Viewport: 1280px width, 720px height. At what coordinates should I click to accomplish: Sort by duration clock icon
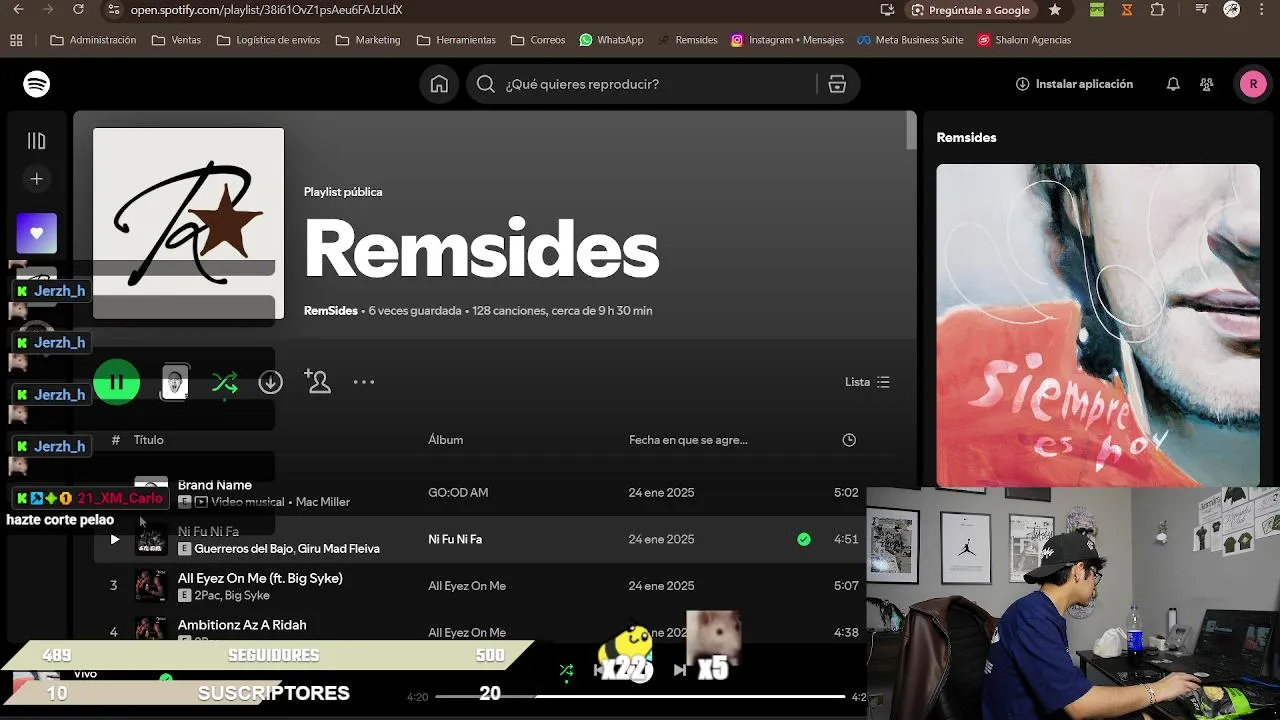[849, 440]
